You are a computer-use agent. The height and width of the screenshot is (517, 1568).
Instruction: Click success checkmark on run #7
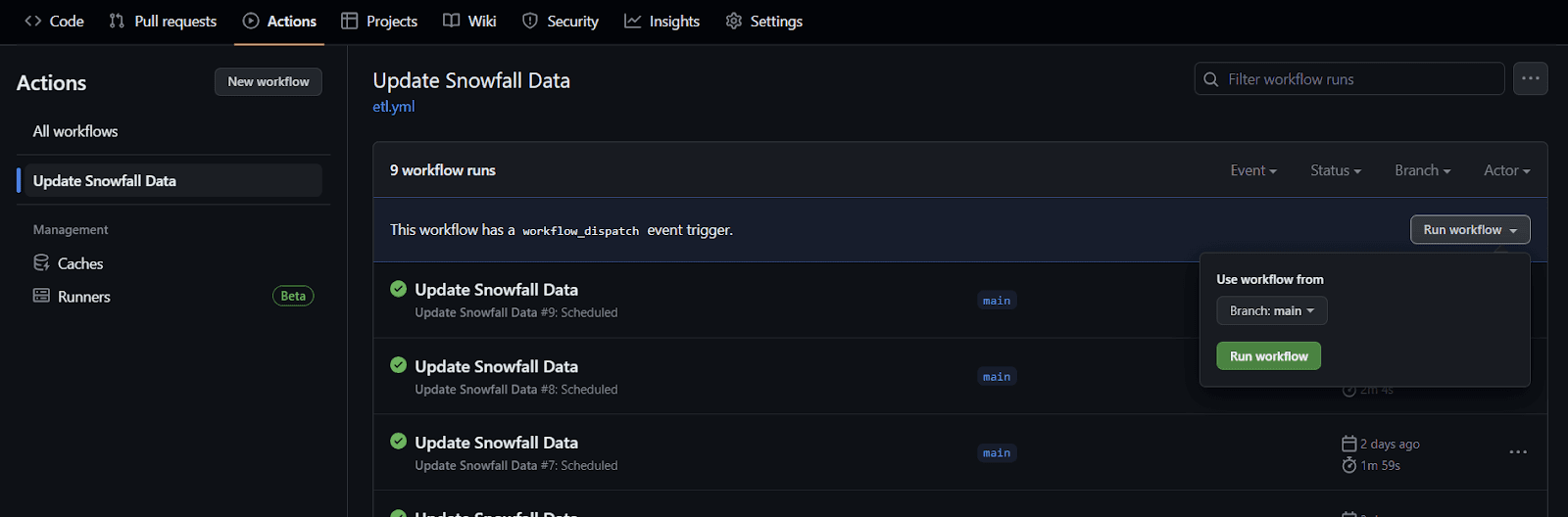coord(398,442)
